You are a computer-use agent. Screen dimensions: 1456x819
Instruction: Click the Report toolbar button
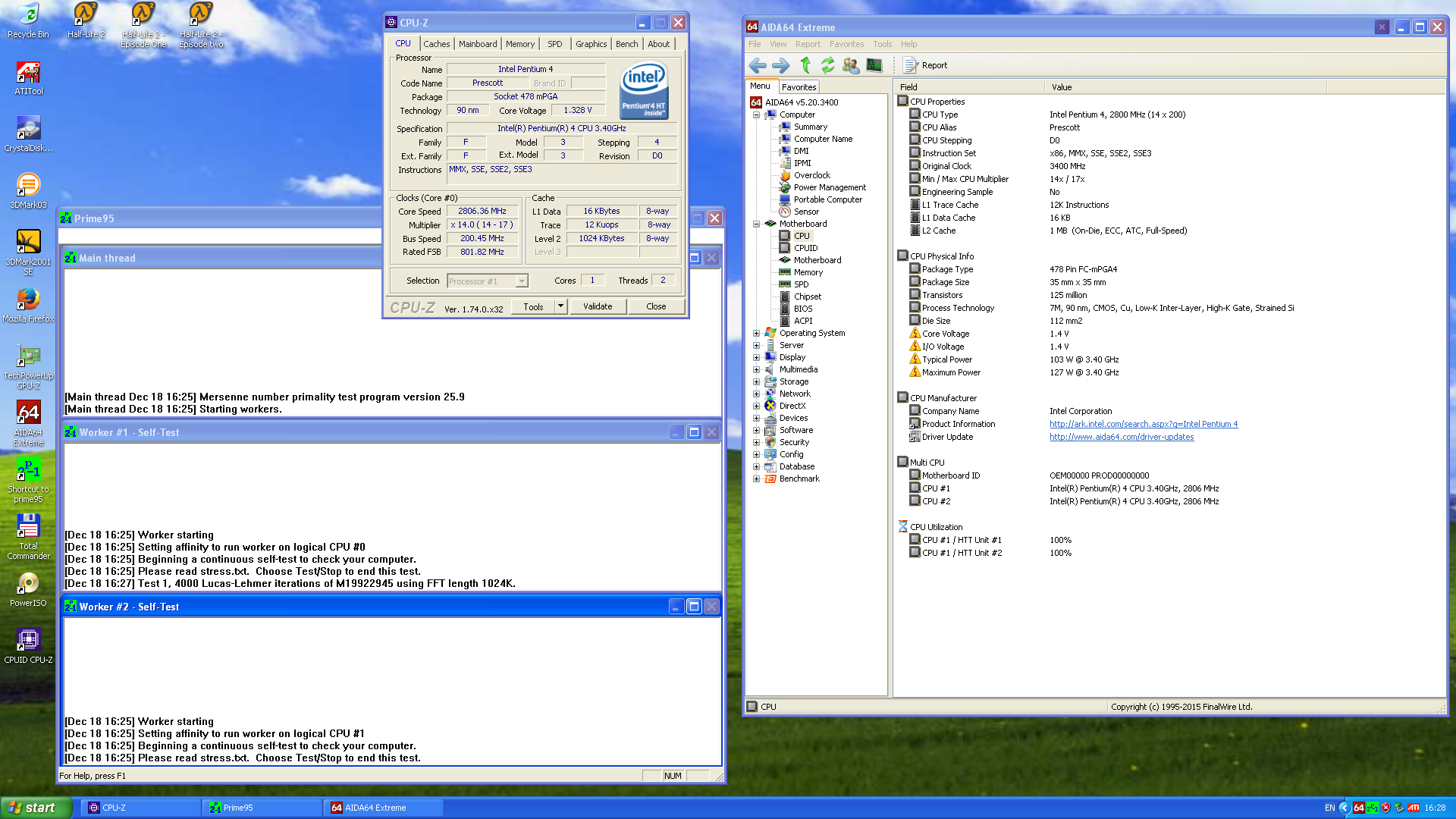click(x=925, y=66)
